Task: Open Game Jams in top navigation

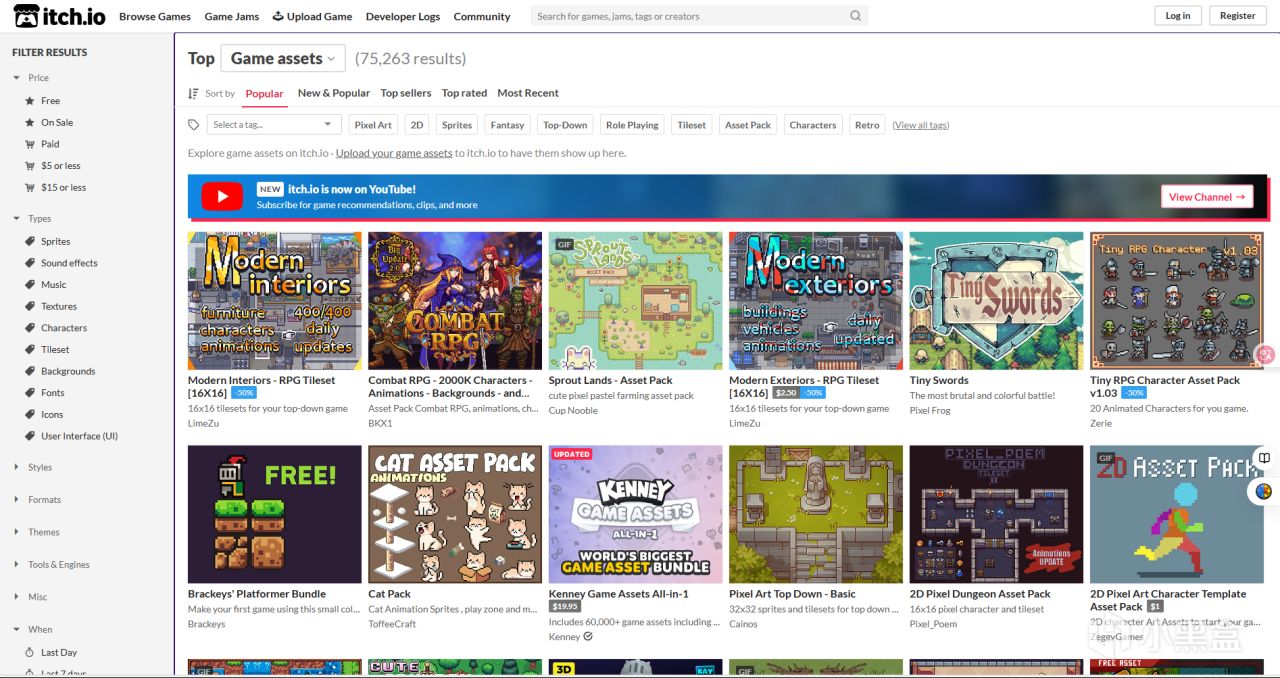Action: [x=232, y=16]
